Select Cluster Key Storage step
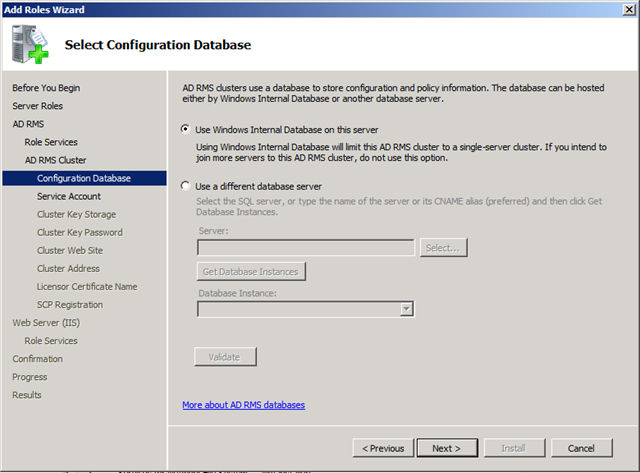 click(x=76, y=214)
